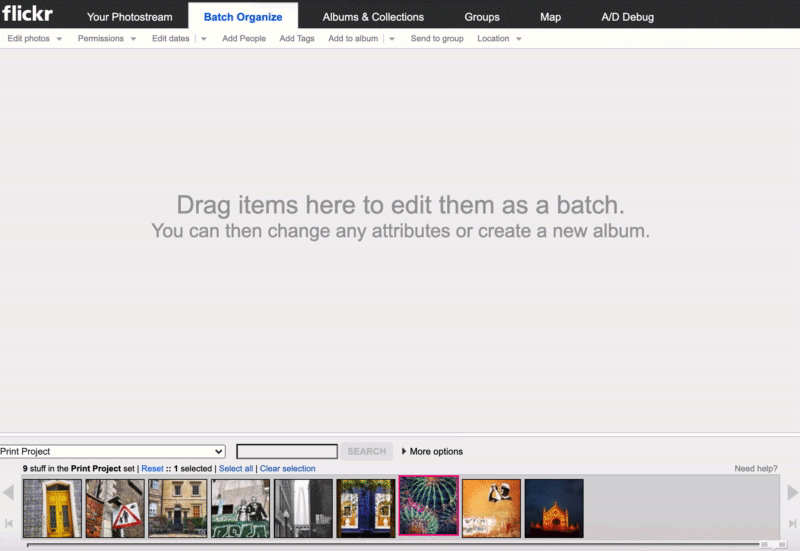The image size is (800, 551).
Task: Select the warning road sign thumbnail
Action: point(115,508)
